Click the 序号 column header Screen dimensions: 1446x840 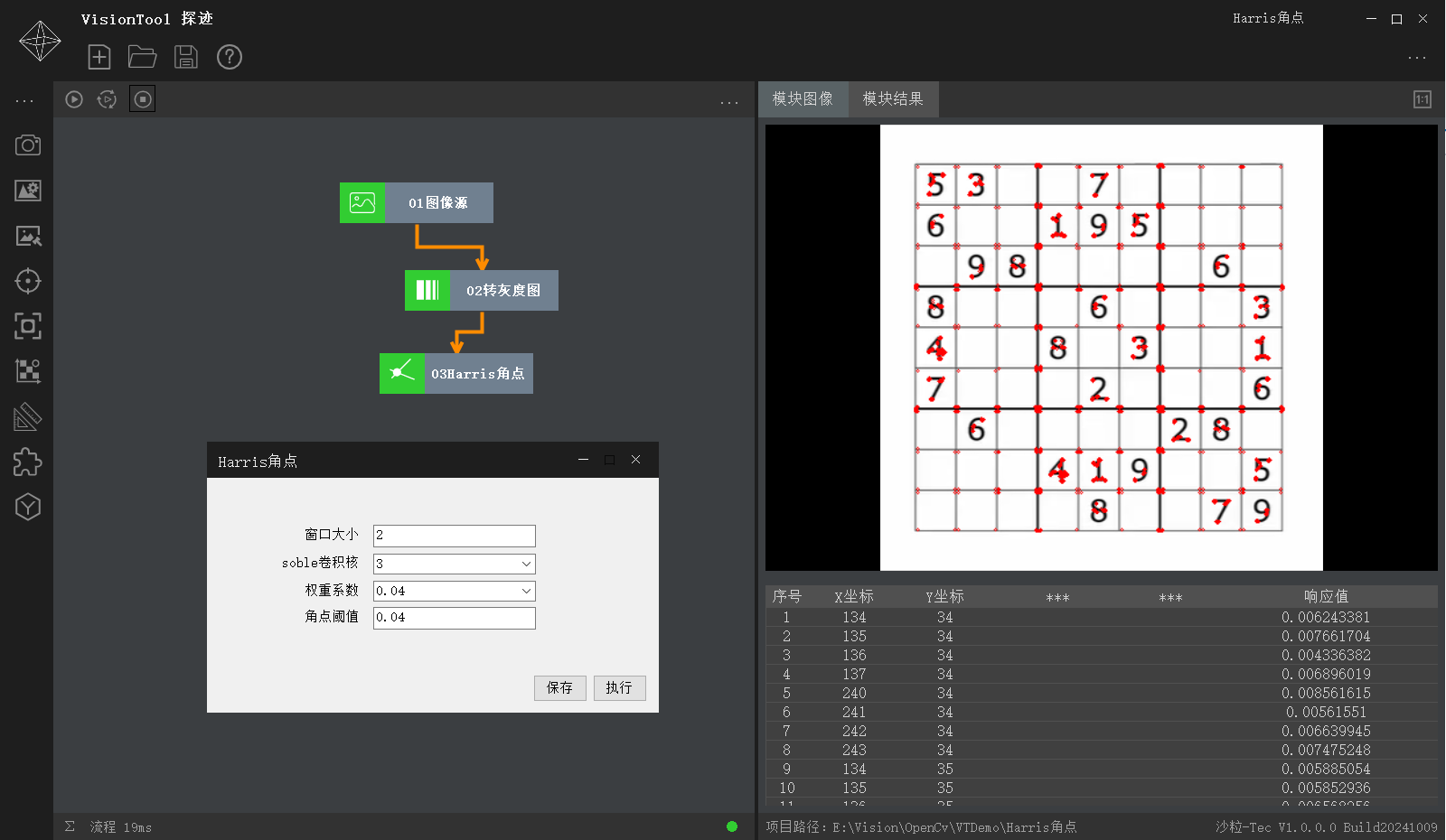click(787, 596)
